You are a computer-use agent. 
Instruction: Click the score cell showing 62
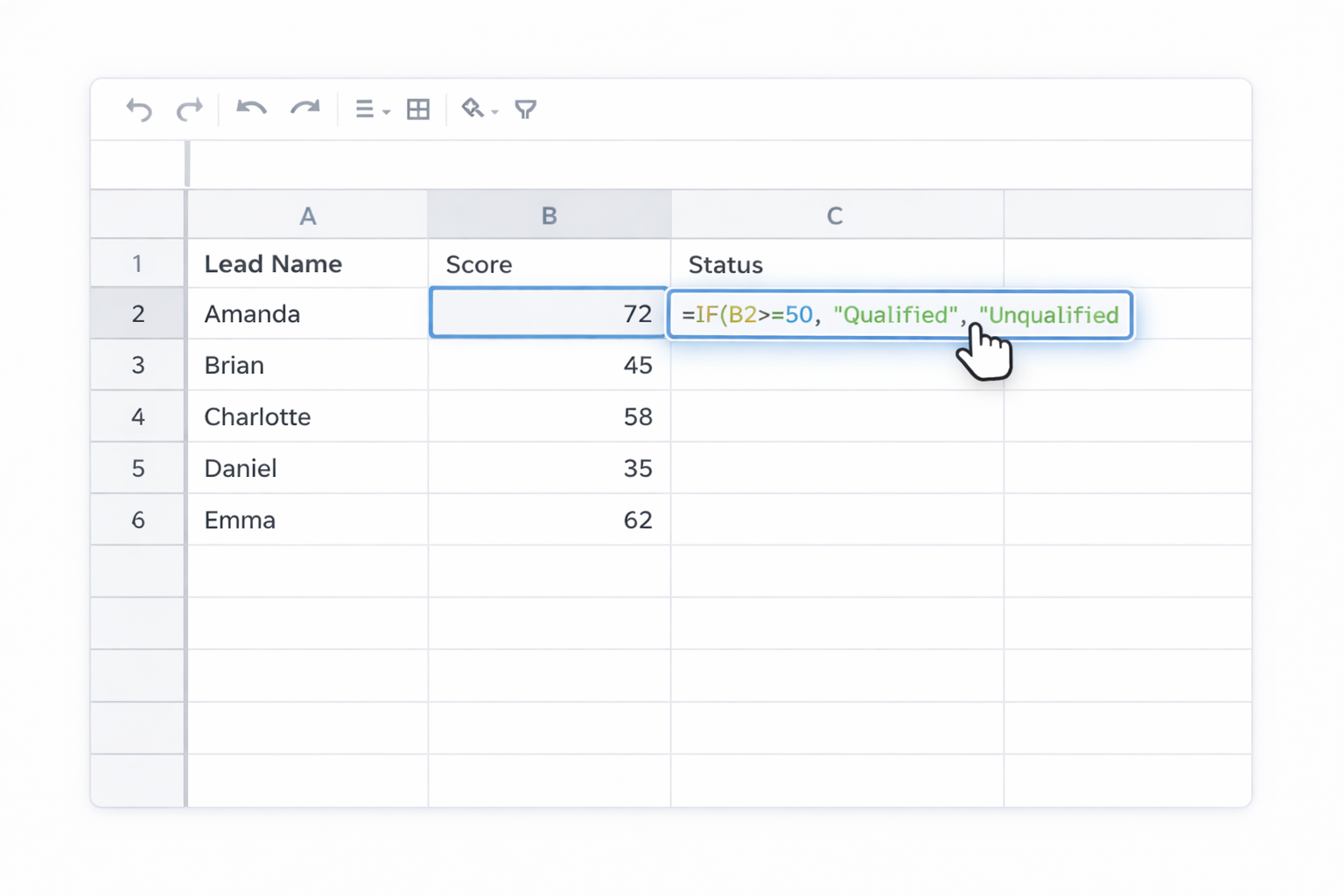click(549, 520)
